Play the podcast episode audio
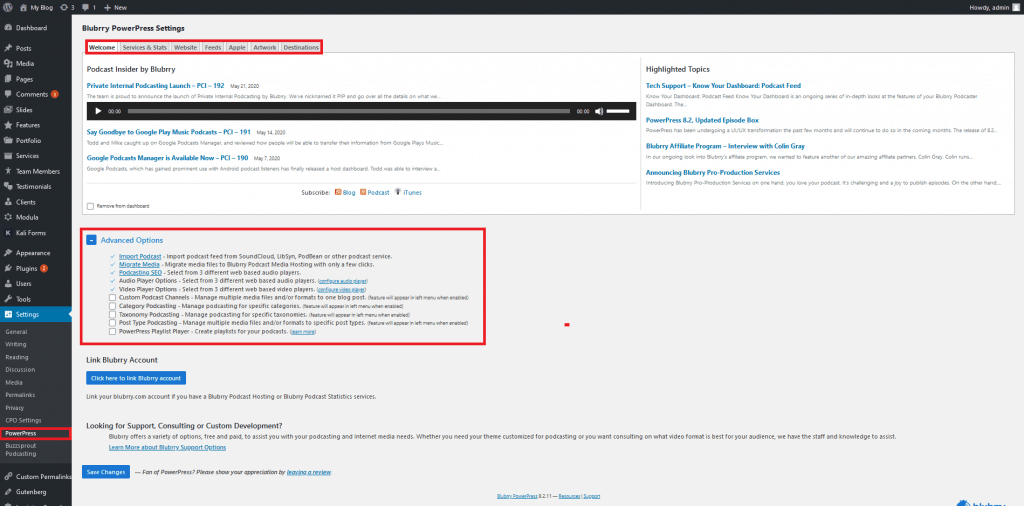The height and width of the screenshot is (506, 1024). pos(99,111)
